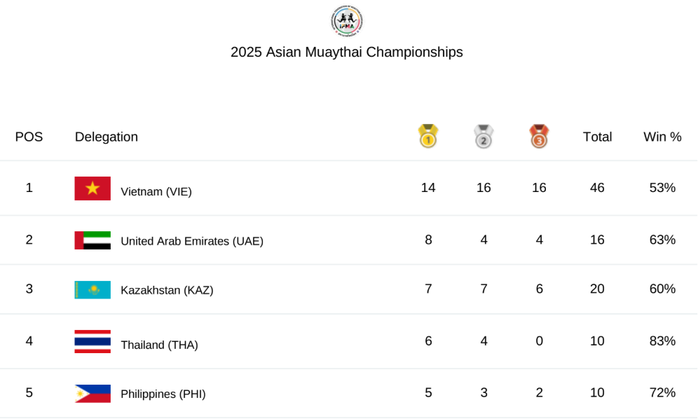Select the Kazakhstan (KAZ) delegation name

pyautogui.click(x=167, y=290)
